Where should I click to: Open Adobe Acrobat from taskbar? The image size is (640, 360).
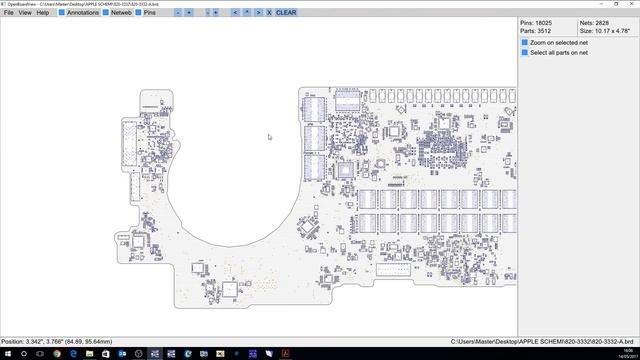click(x=285, y=353)
